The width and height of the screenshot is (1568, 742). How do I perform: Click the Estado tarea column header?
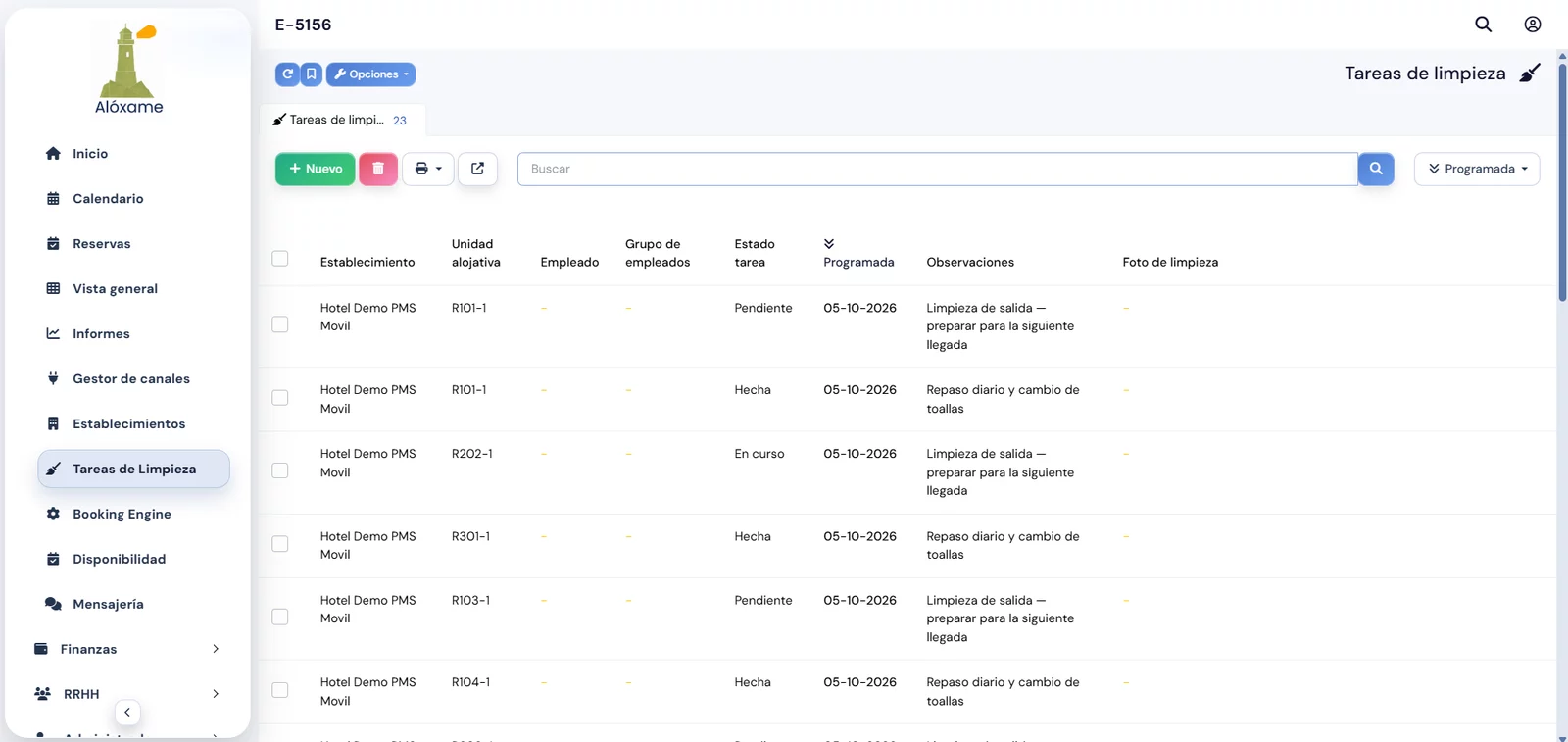pyautogui.click(x=755, y=253)
